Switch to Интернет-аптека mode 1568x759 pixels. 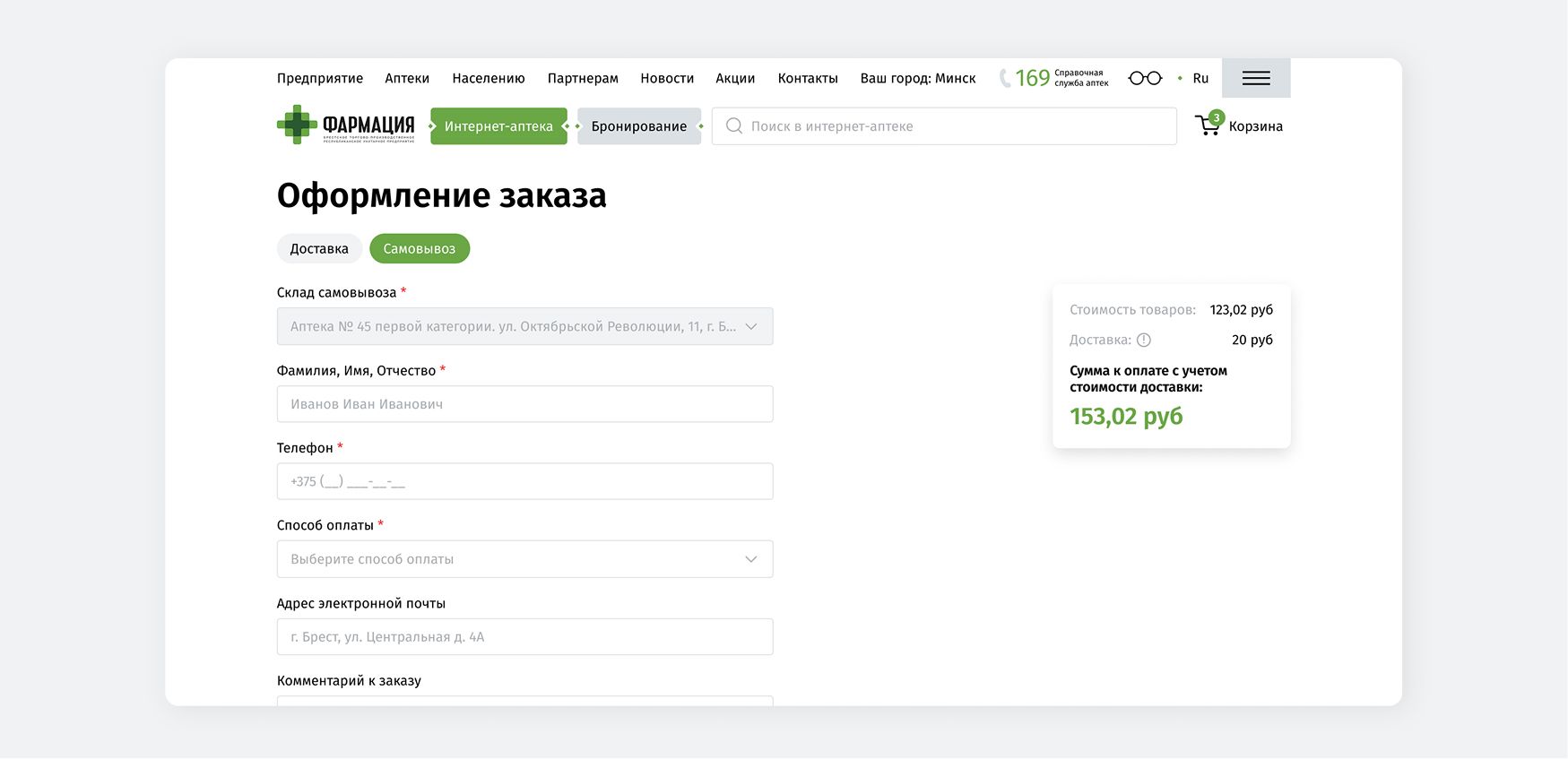coord(498,126)
